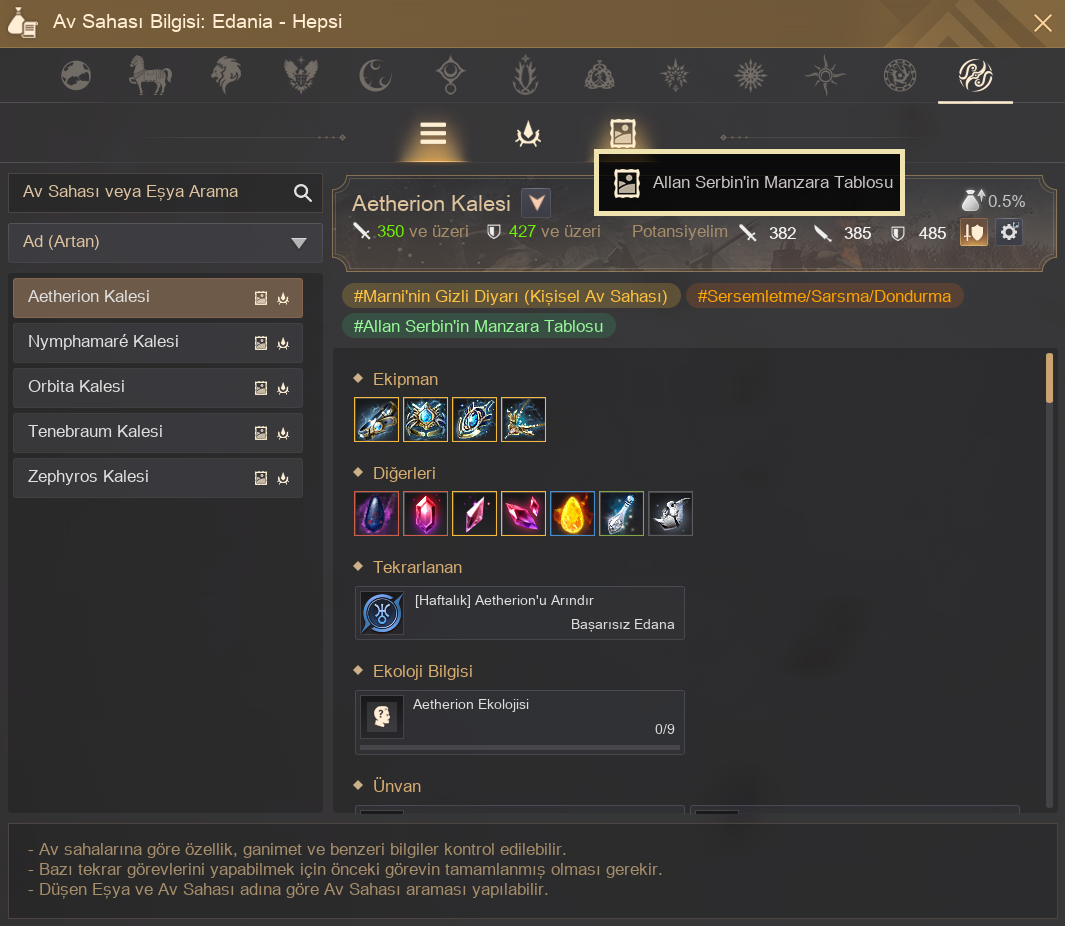
Task: Click the Aetherion Ekolojisi progress entry
Action: pos(520,722)
